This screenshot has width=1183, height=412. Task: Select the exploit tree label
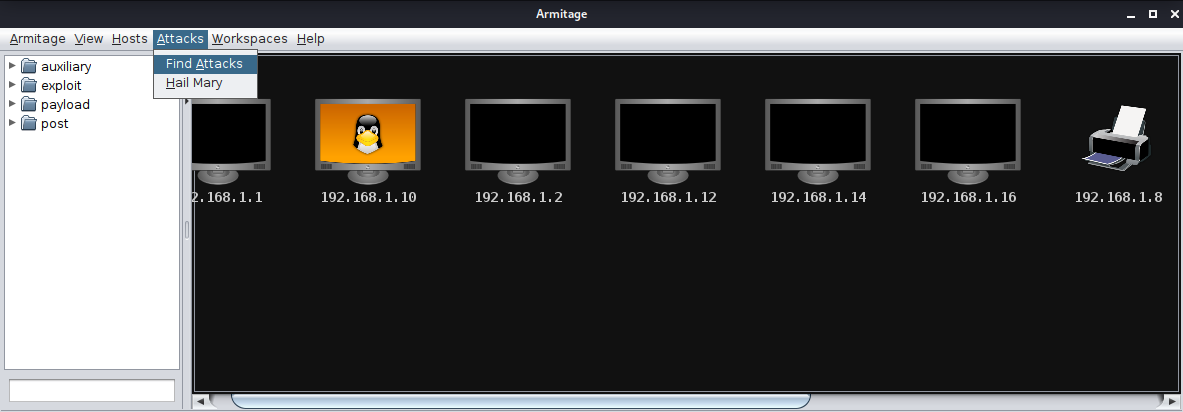pos(61,86)
